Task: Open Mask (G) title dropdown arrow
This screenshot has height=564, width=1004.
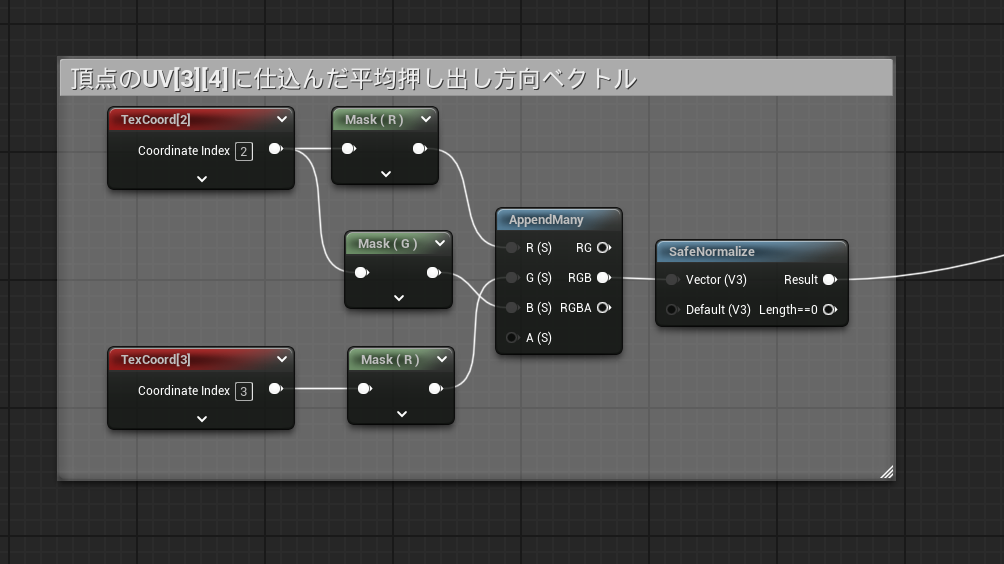Action: click(440, 243)
